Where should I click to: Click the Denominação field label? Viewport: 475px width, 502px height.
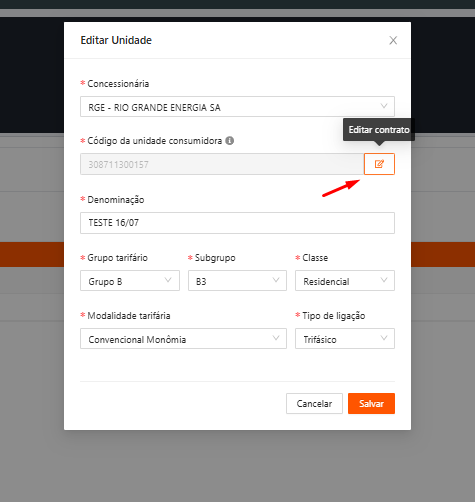pos(116,200)
